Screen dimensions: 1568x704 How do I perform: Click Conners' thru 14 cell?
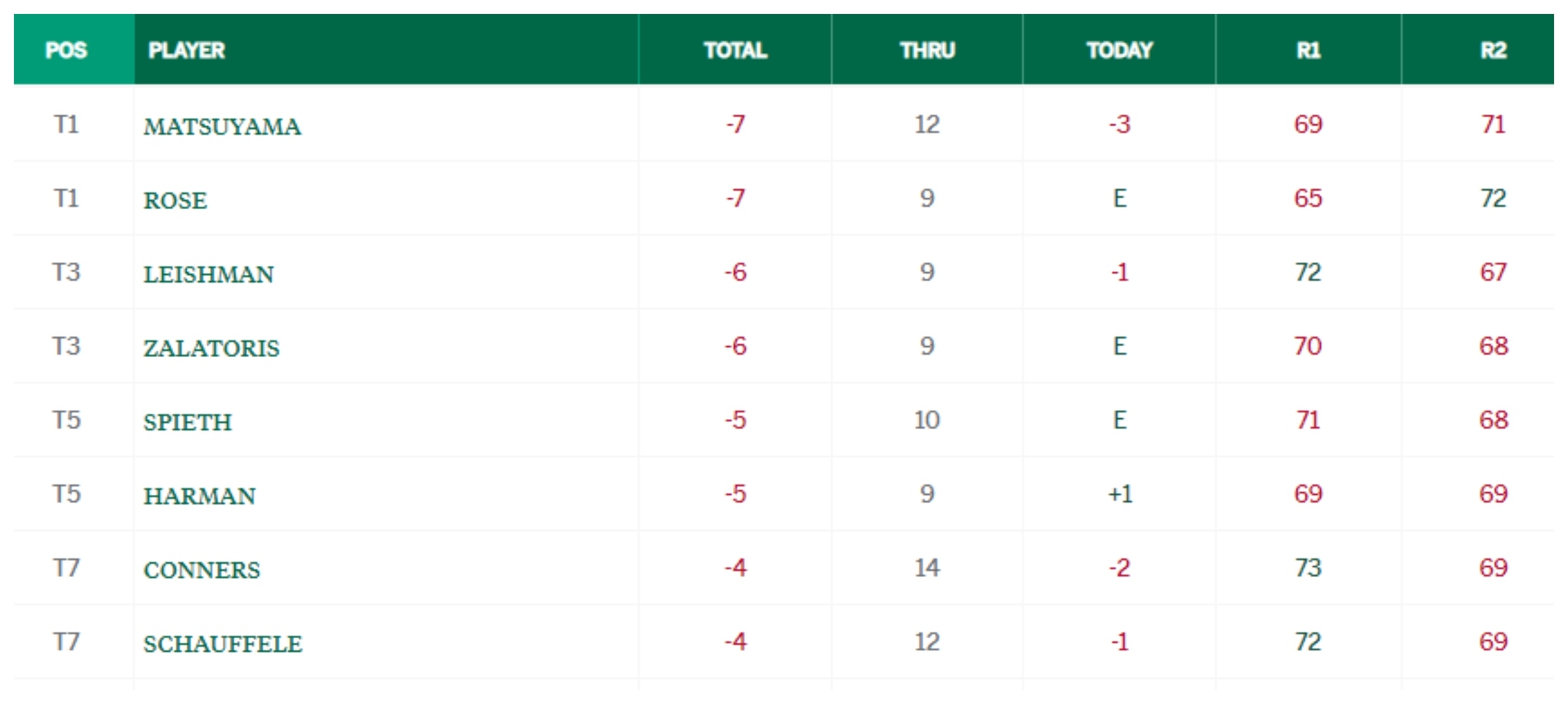pos(927,568)
